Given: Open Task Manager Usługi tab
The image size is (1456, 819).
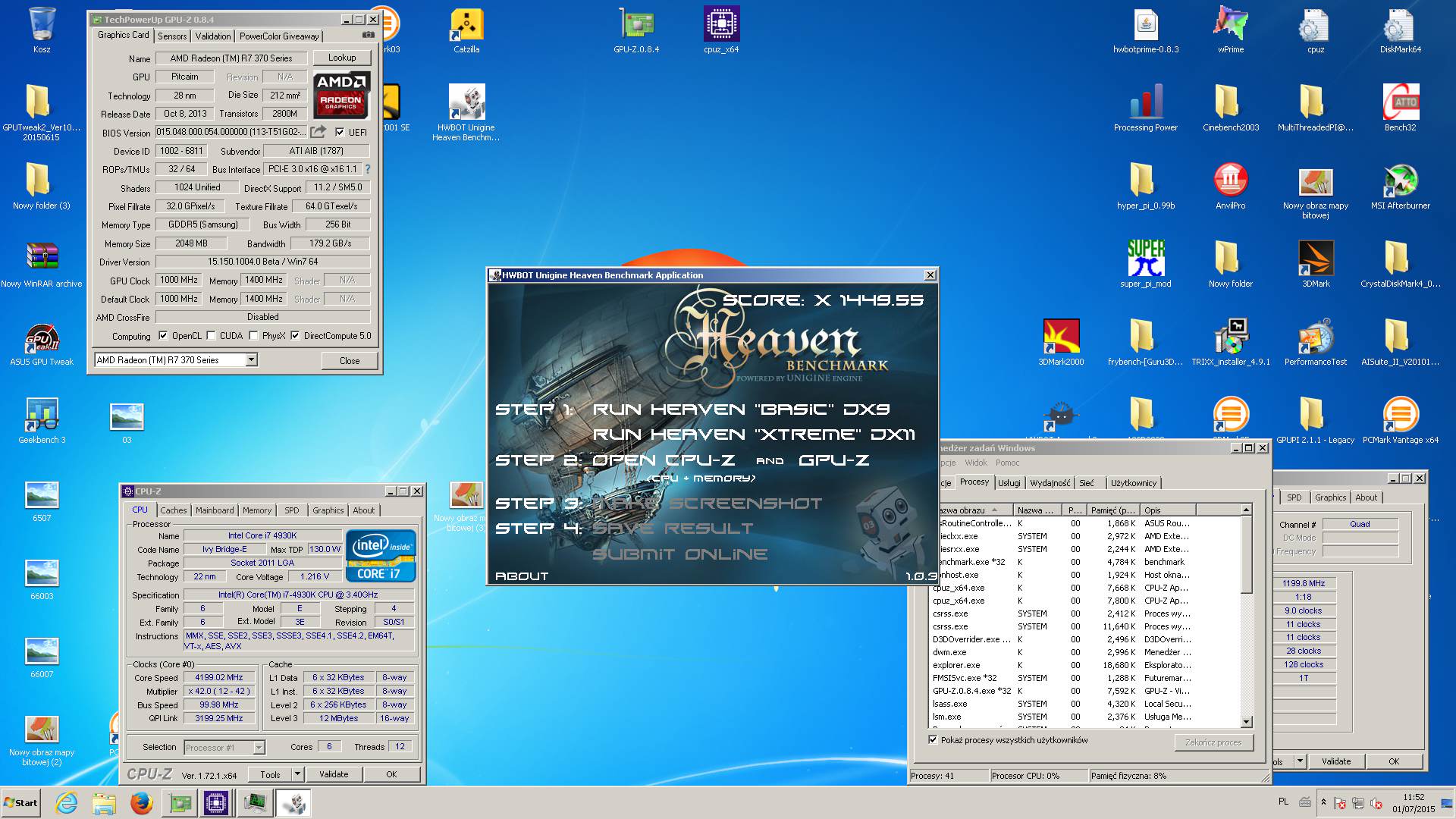Looking at the screenshot, I should pyautogui.click(x=1009, y=483).
